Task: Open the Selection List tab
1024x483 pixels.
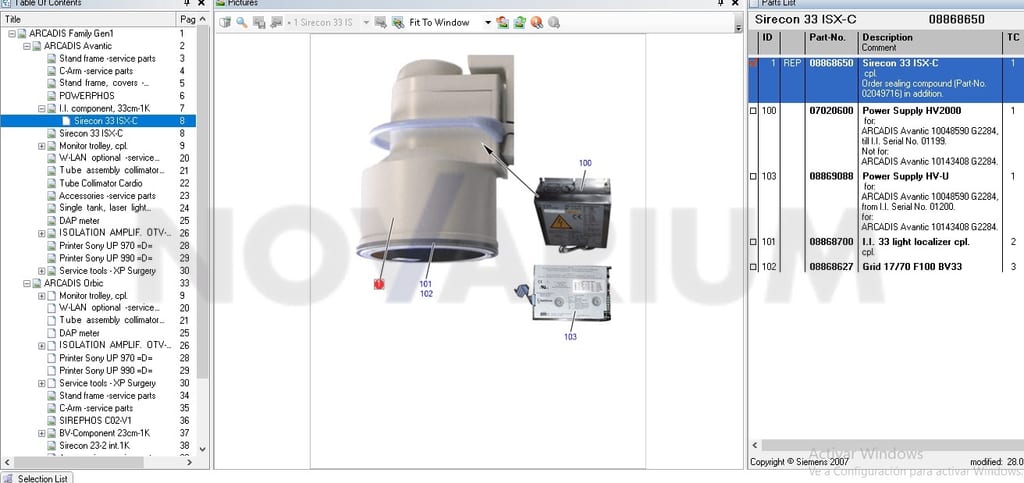Action: tap(37, 478)
